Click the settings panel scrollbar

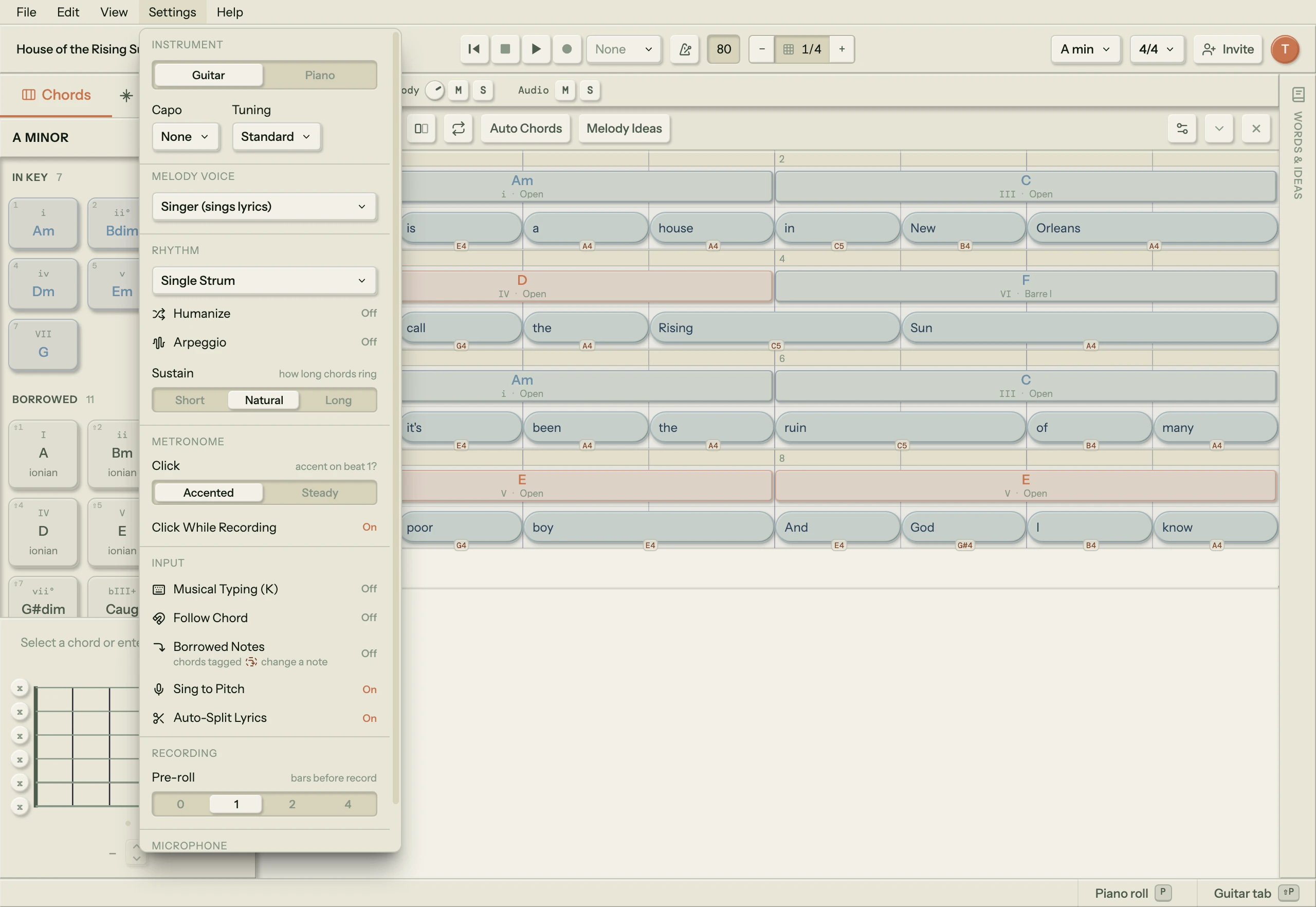[395, 418]
